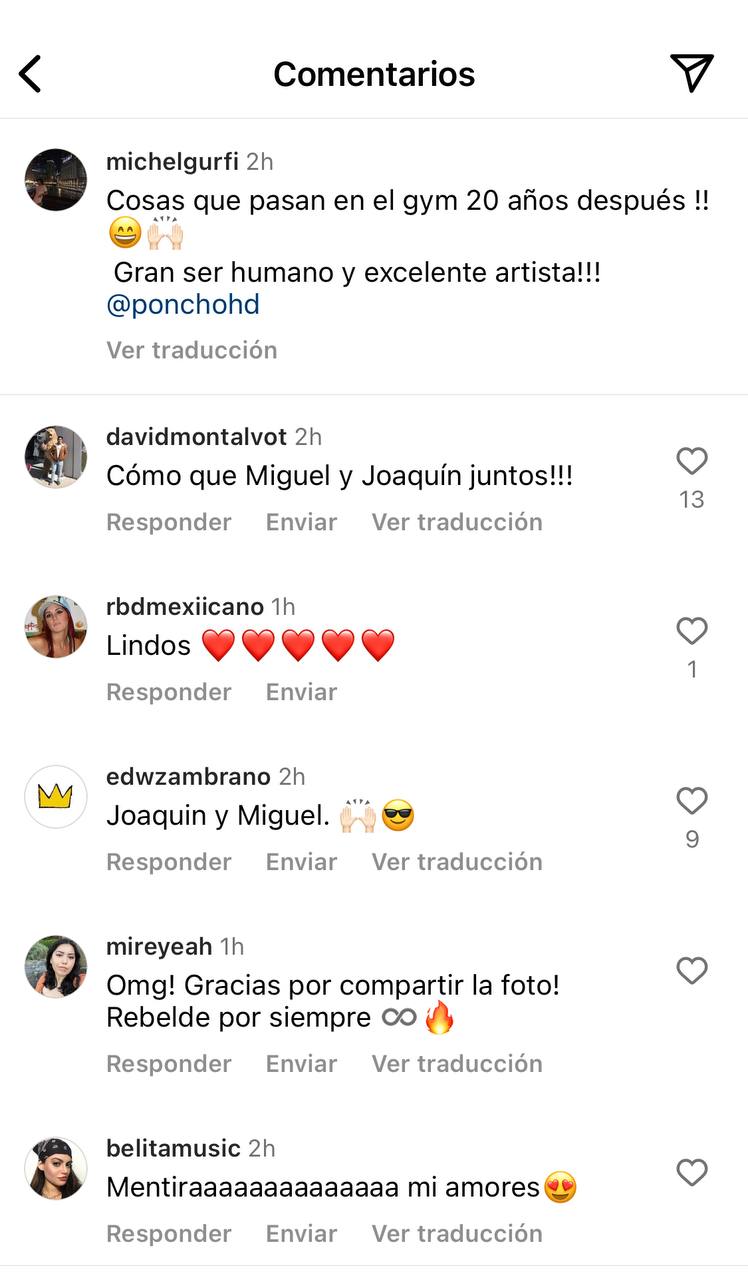
Task: Heart belitamusic's comment
Action: [692, 1173]
